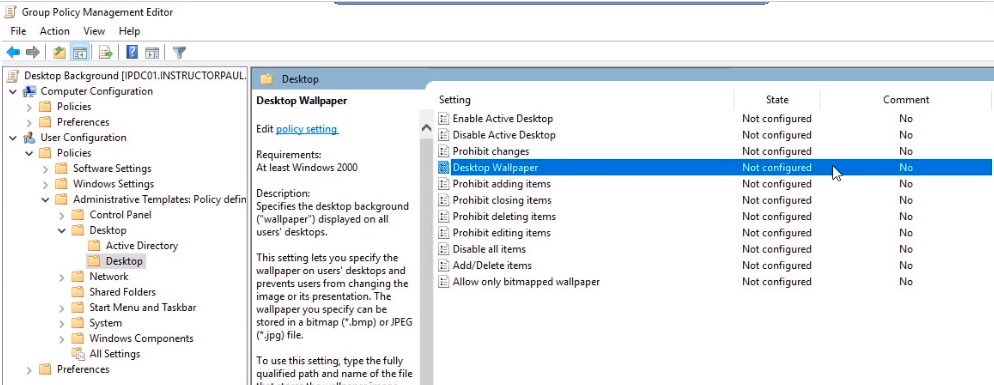Toggle Show/Hide Action Pane toolbar icon
The height and width of the screenshot is (385, 994).
click(x=152, y=53)
